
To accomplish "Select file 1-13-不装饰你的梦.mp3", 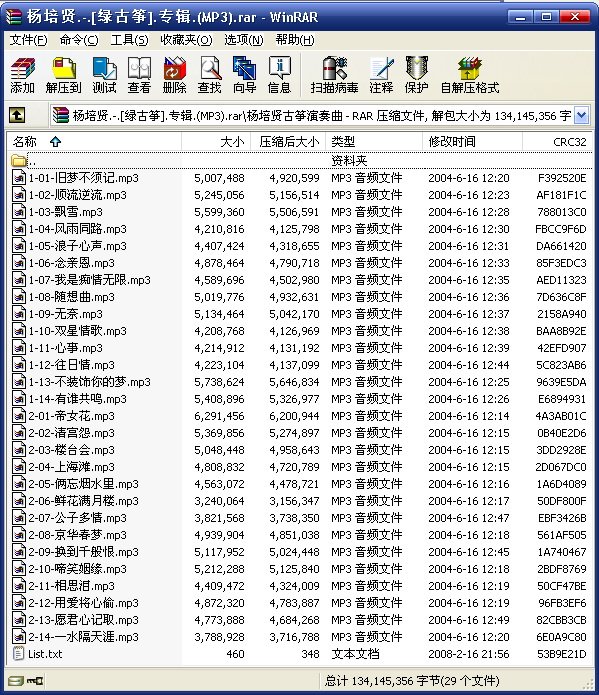I will [x=90, y=382].
